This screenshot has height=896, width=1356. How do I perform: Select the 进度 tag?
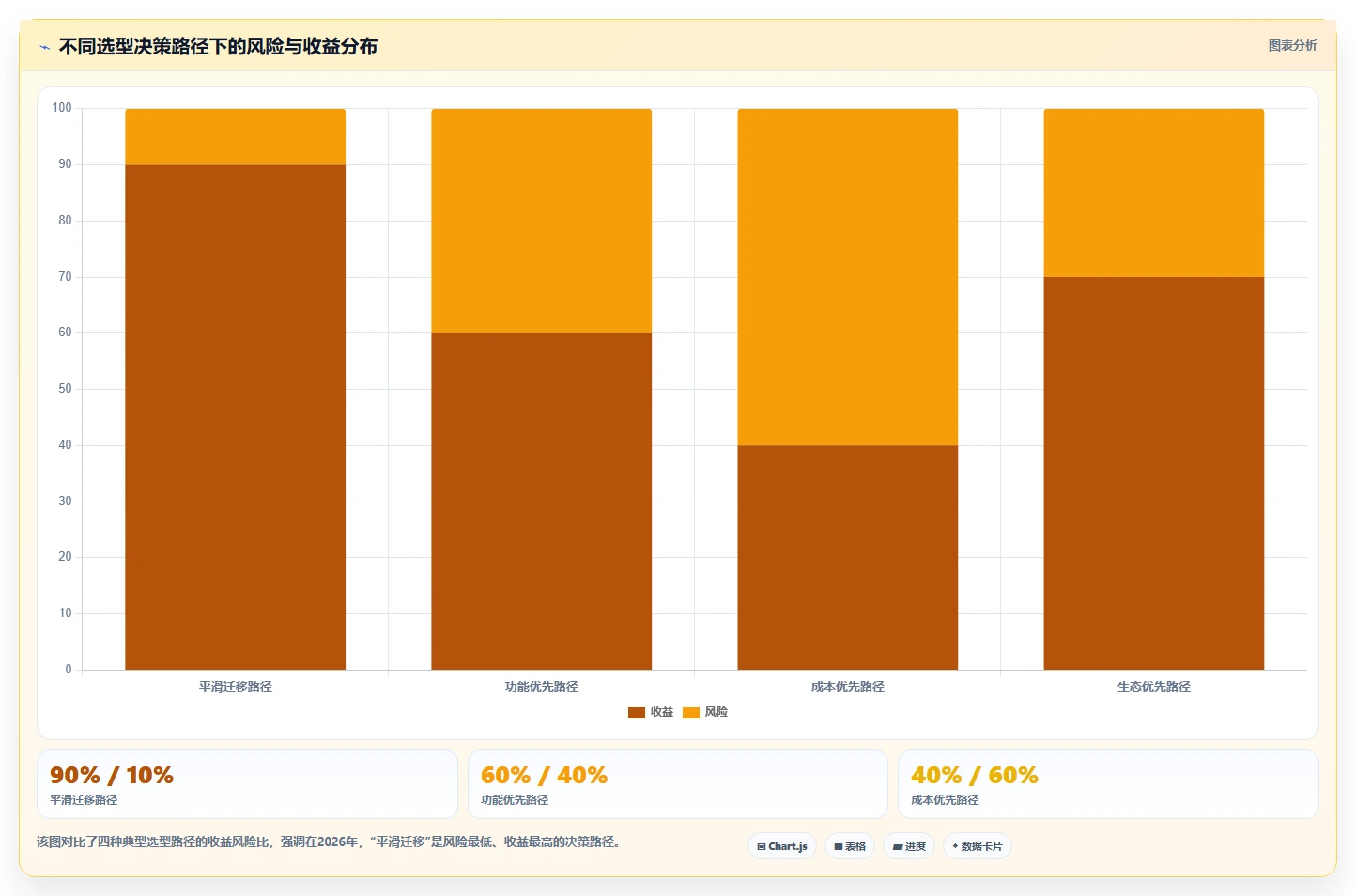point(909,846)
